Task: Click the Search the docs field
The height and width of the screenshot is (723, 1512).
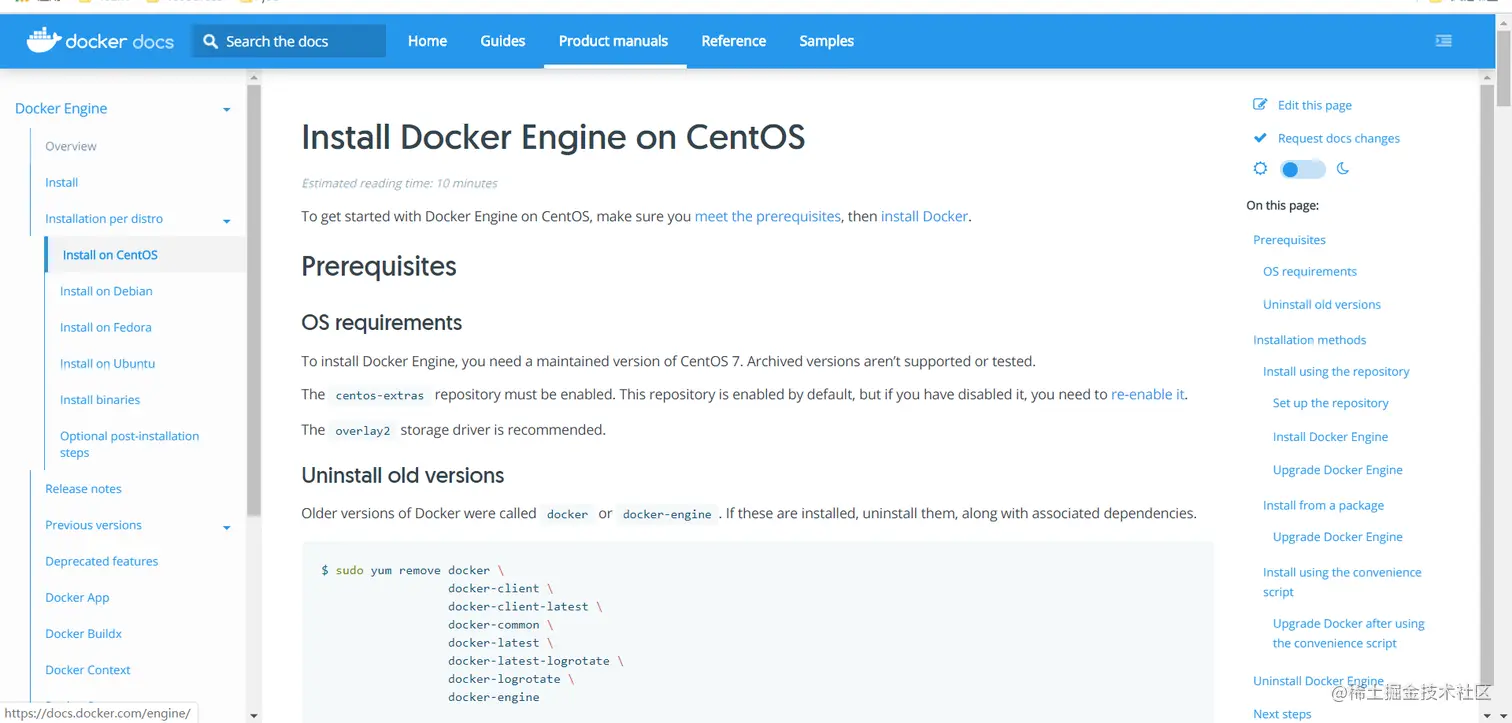Action: click(x=300, y=41)
